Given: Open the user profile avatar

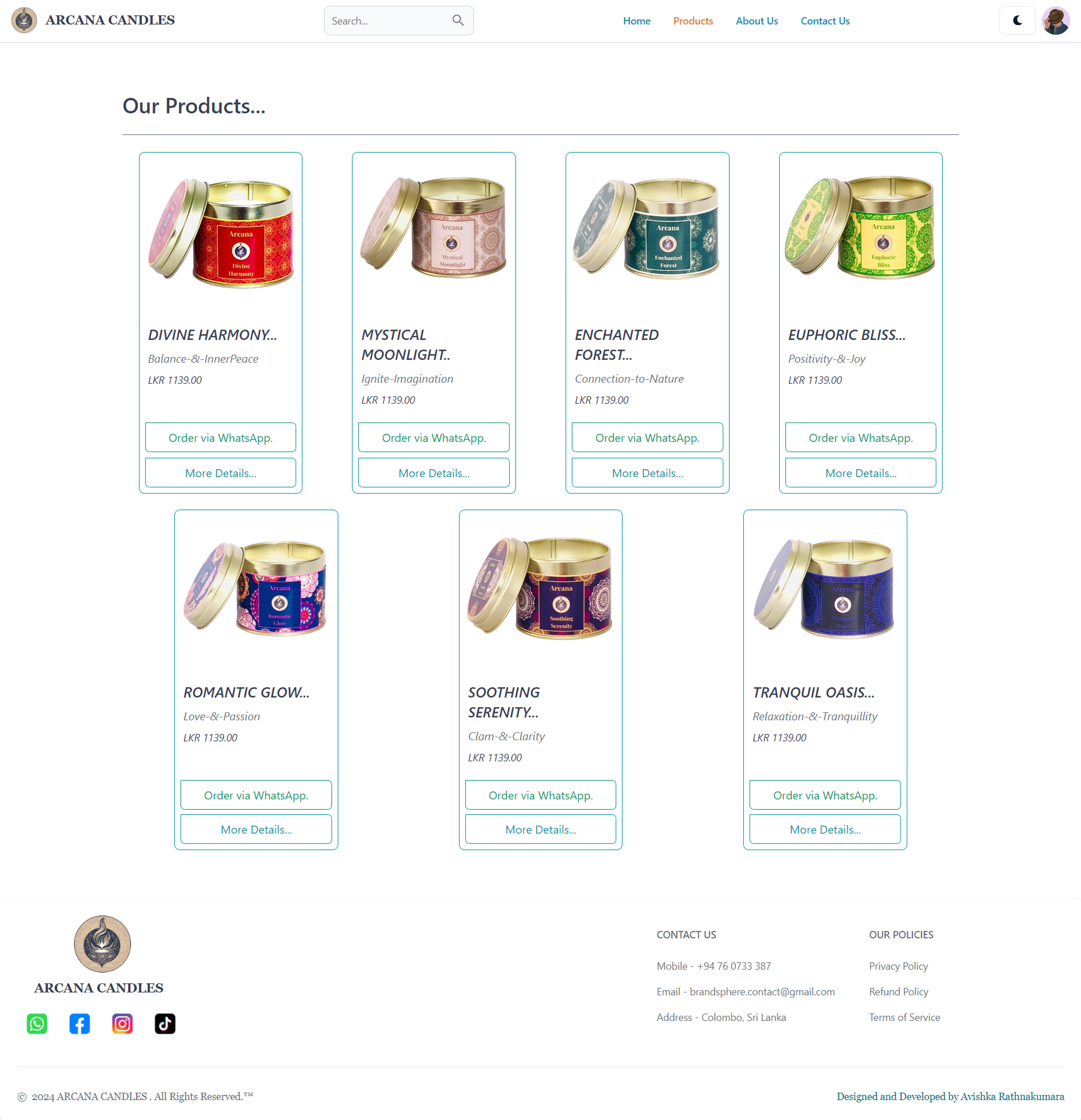Looking at the screenshot, I should point(1055,20).
